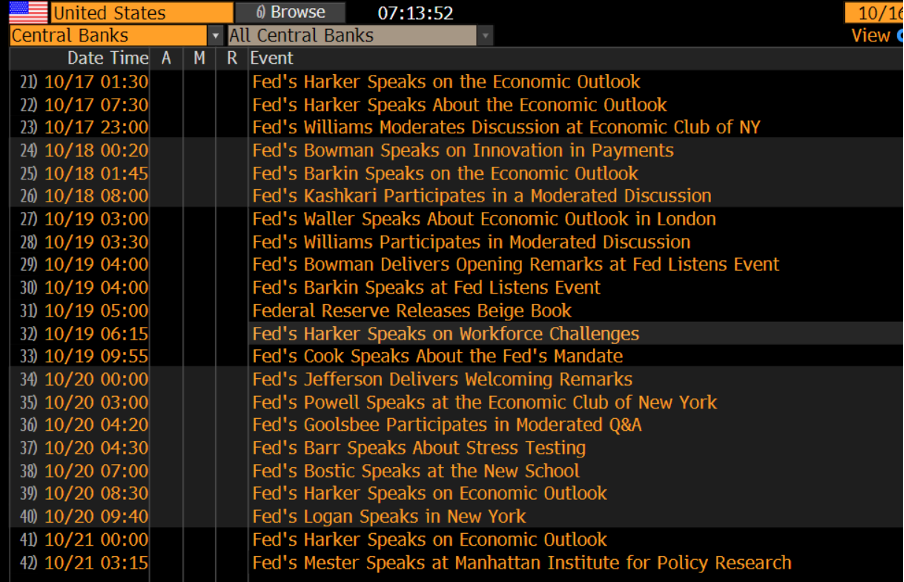
Task: Select Fed's Harker Speaks on Workforce Challenges
Action: [446, 333]
